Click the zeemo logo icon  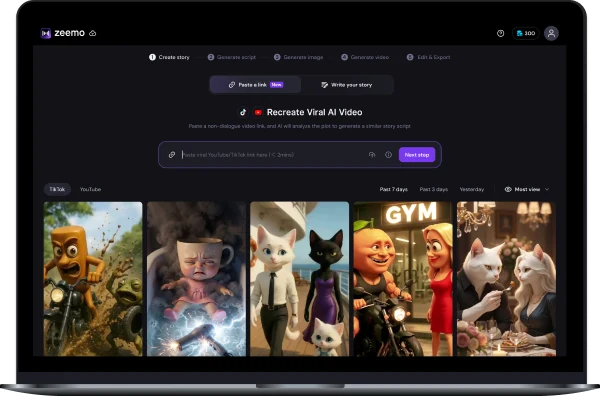tap(46, 33)
